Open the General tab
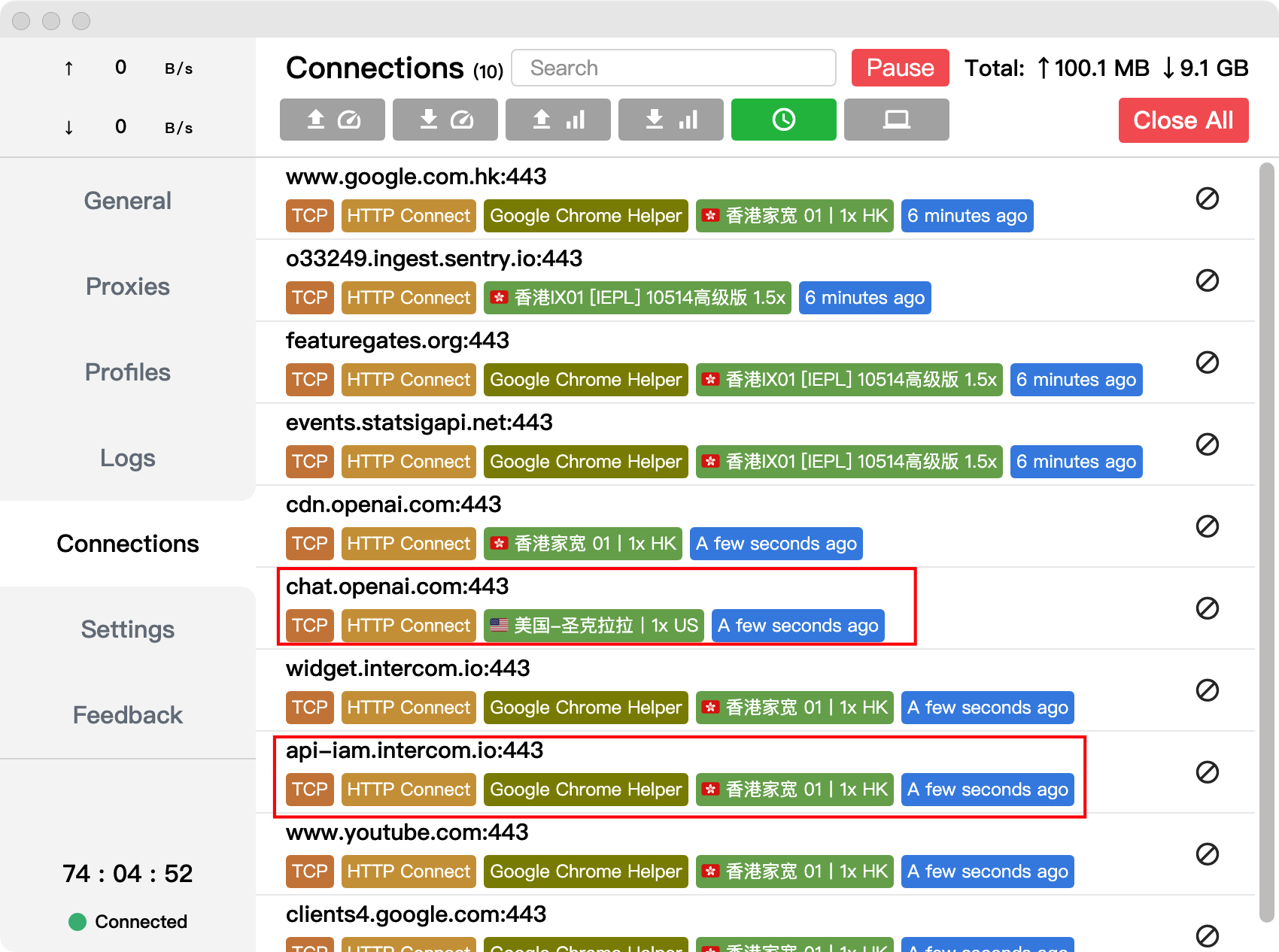 tap(128, 201)
